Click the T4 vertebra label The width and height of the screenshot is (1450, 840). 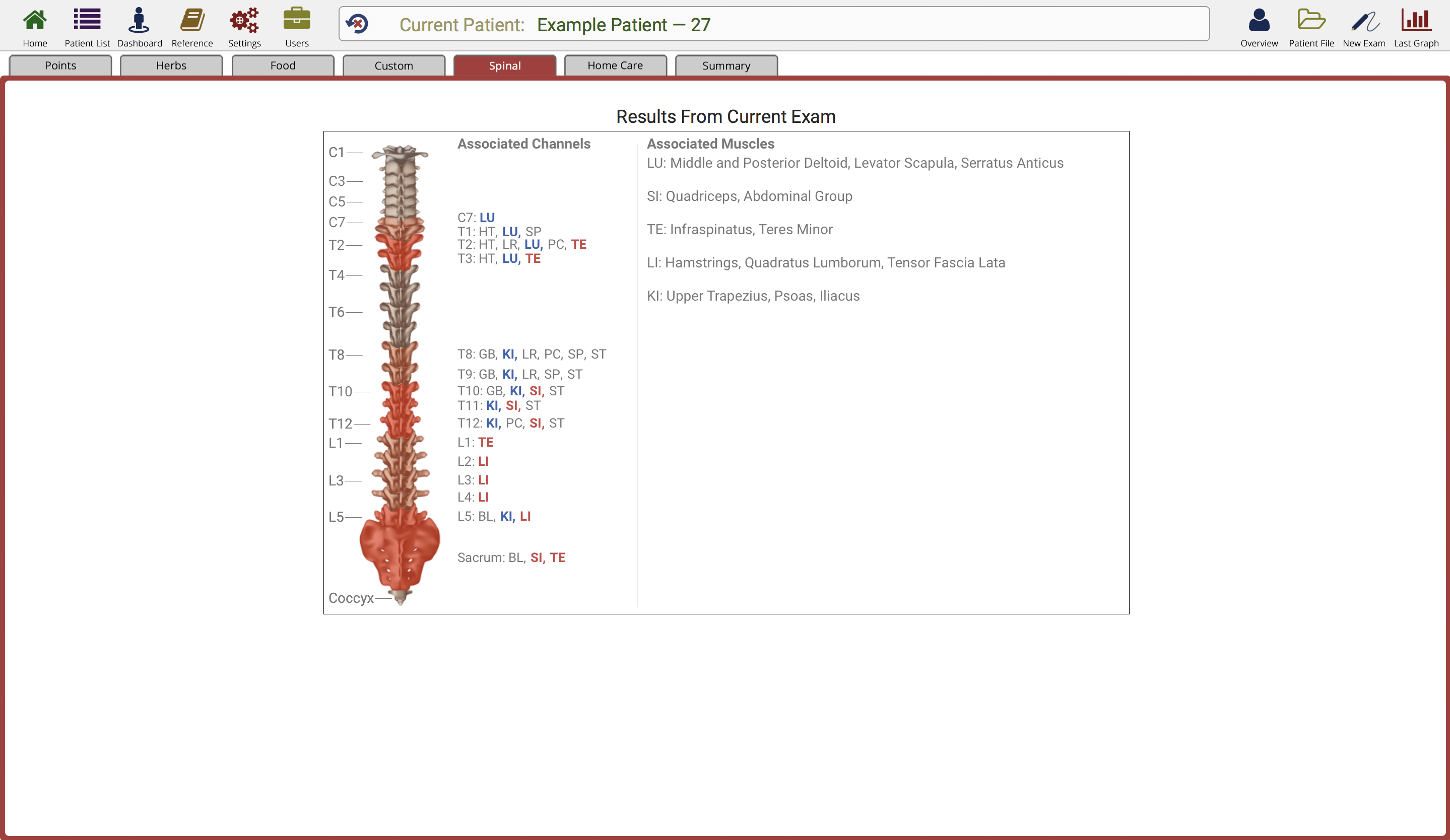pos(337,275)
